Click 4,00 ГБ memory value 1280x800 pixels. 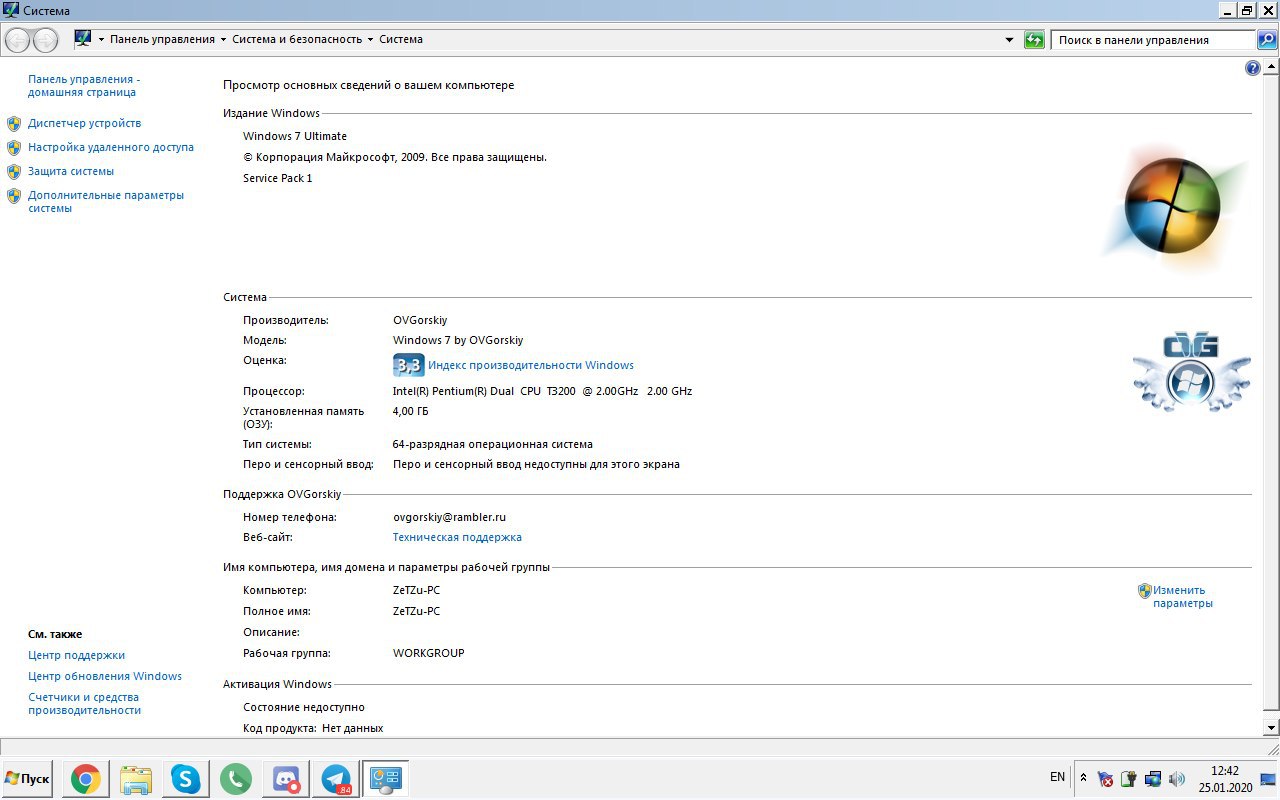(x=410, y=411)
